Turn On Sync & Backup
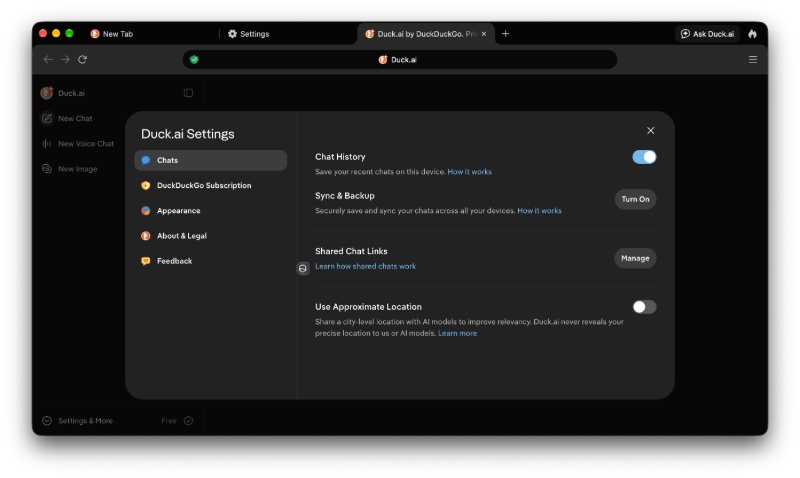 635,199
